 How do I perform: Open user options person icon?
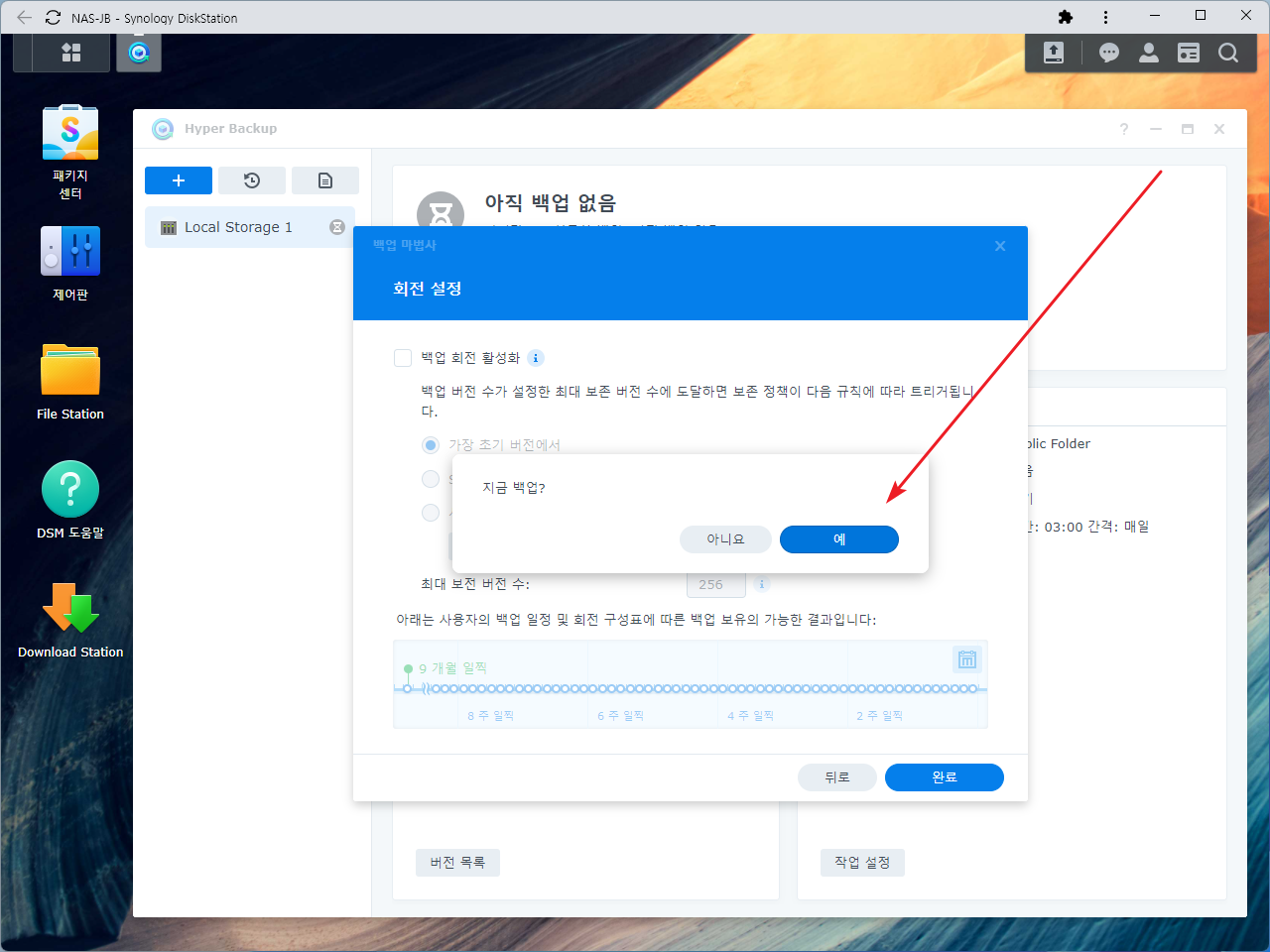click(1149, 53)
